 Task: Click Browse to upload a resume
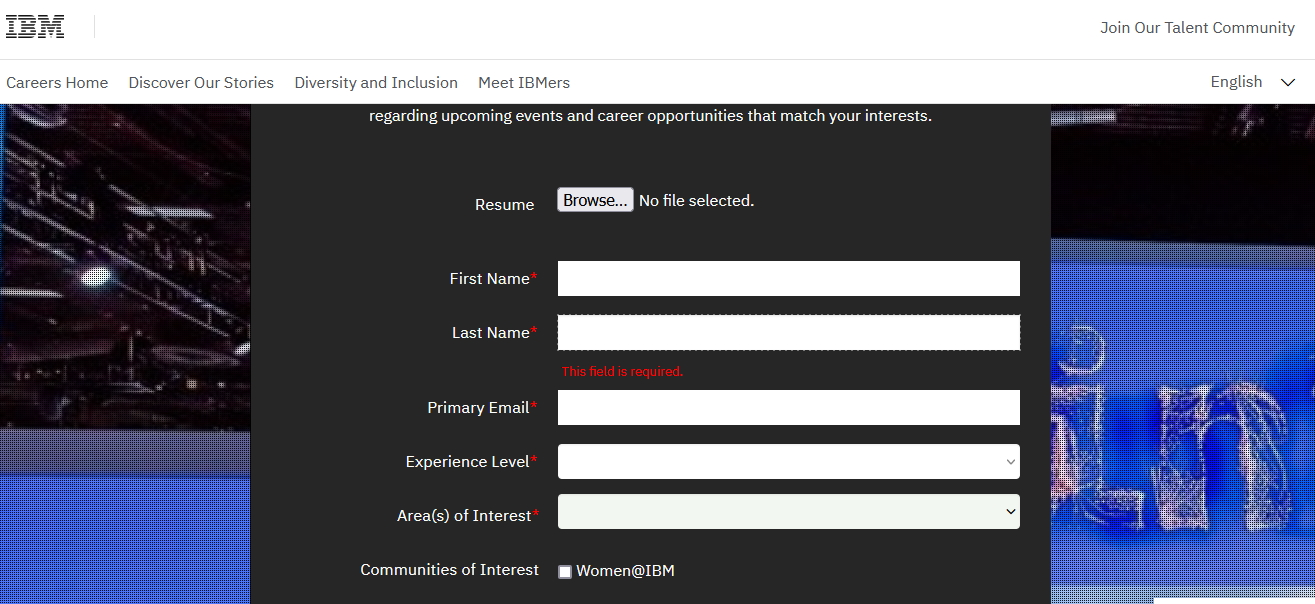(x=595, y=200)
